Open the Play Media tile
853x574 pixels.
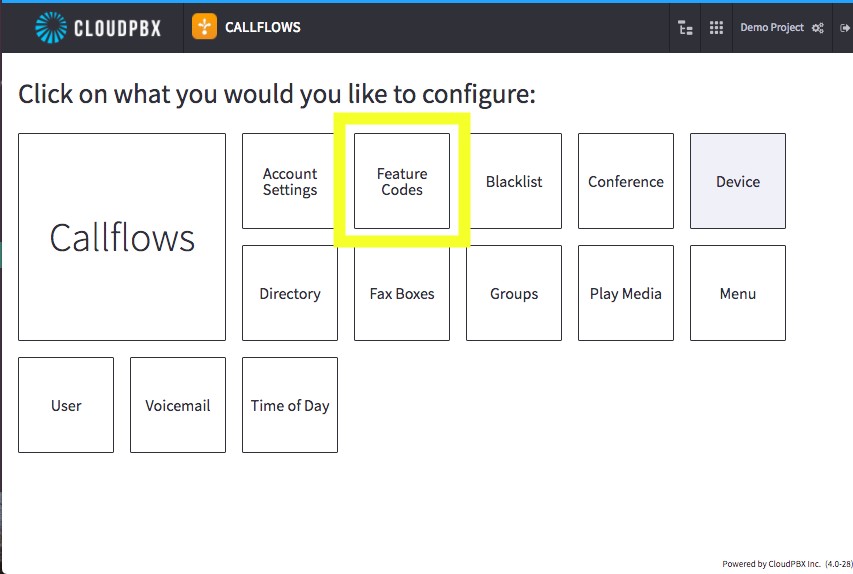[626, 293]
